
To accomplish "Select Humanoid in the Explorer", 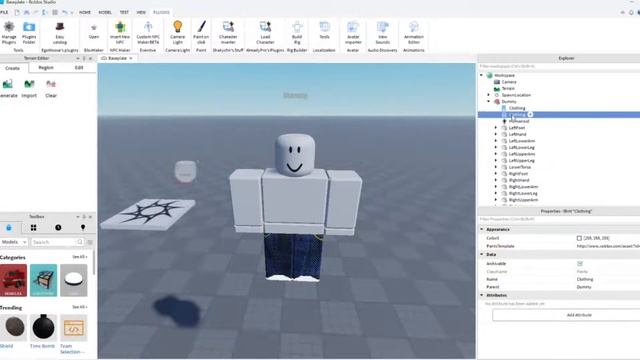I will tap(519, 121).
